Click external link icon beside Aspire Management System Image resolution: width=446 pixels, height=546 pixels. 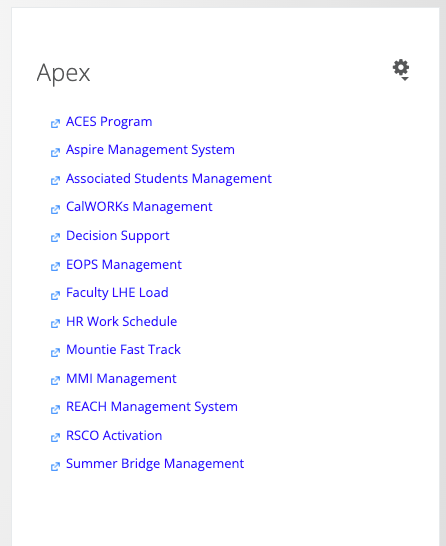coord(55,153)
